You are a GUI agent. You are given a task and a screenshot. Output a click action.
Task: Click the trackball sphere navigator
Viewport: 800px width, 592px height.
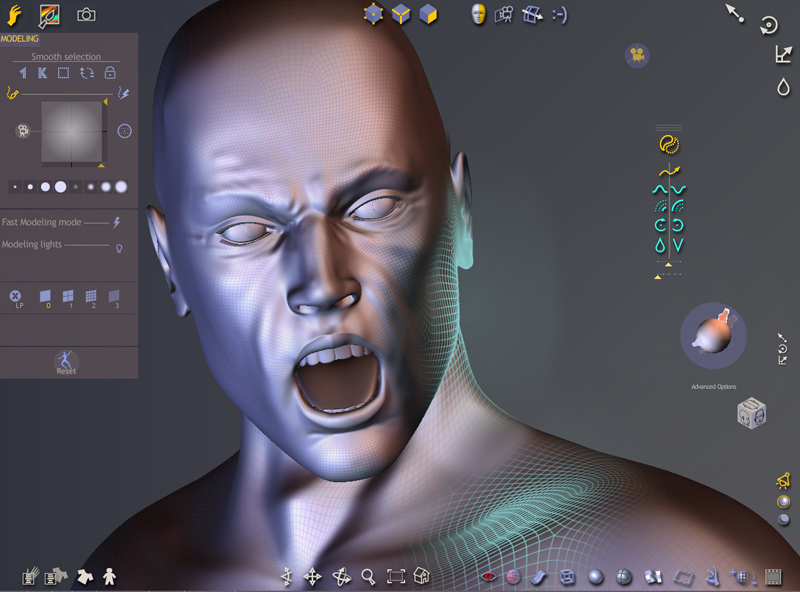coord(713,336)
